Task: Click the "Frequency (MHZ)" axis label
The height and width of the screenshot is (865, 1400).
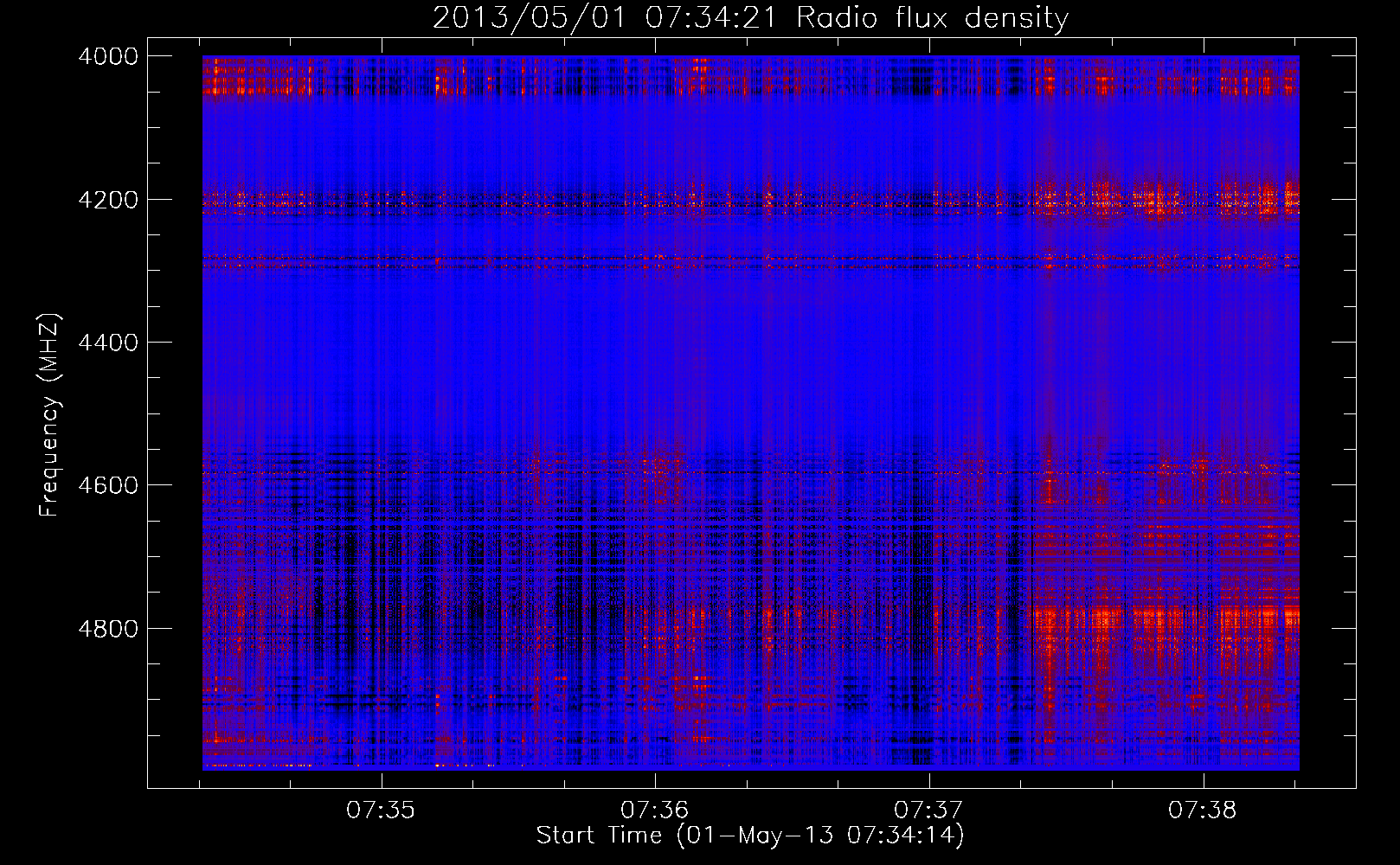Action: (x=49, y=415)
